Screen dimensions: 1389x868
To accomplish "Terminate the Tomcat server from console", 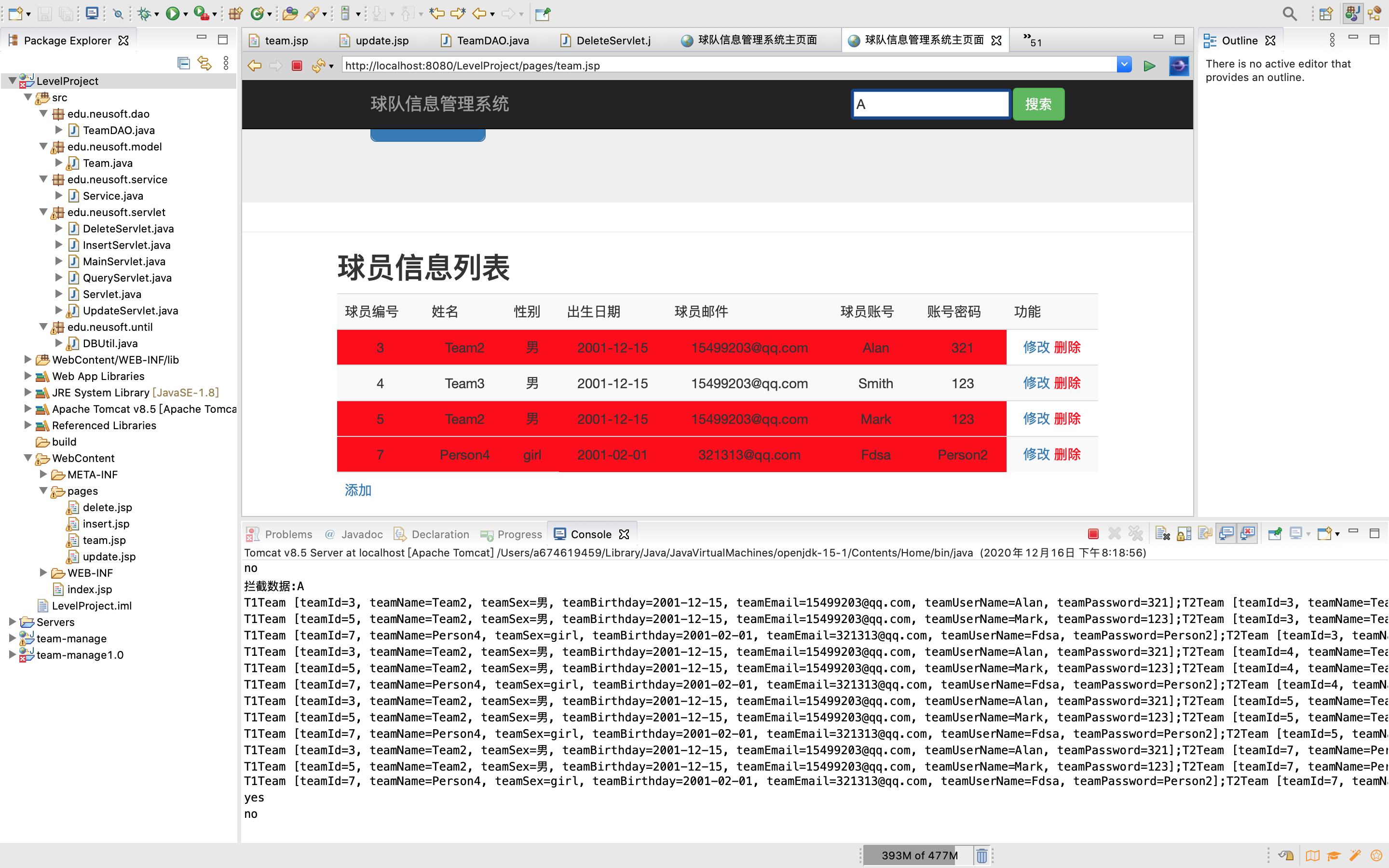I will point(1093,534).
